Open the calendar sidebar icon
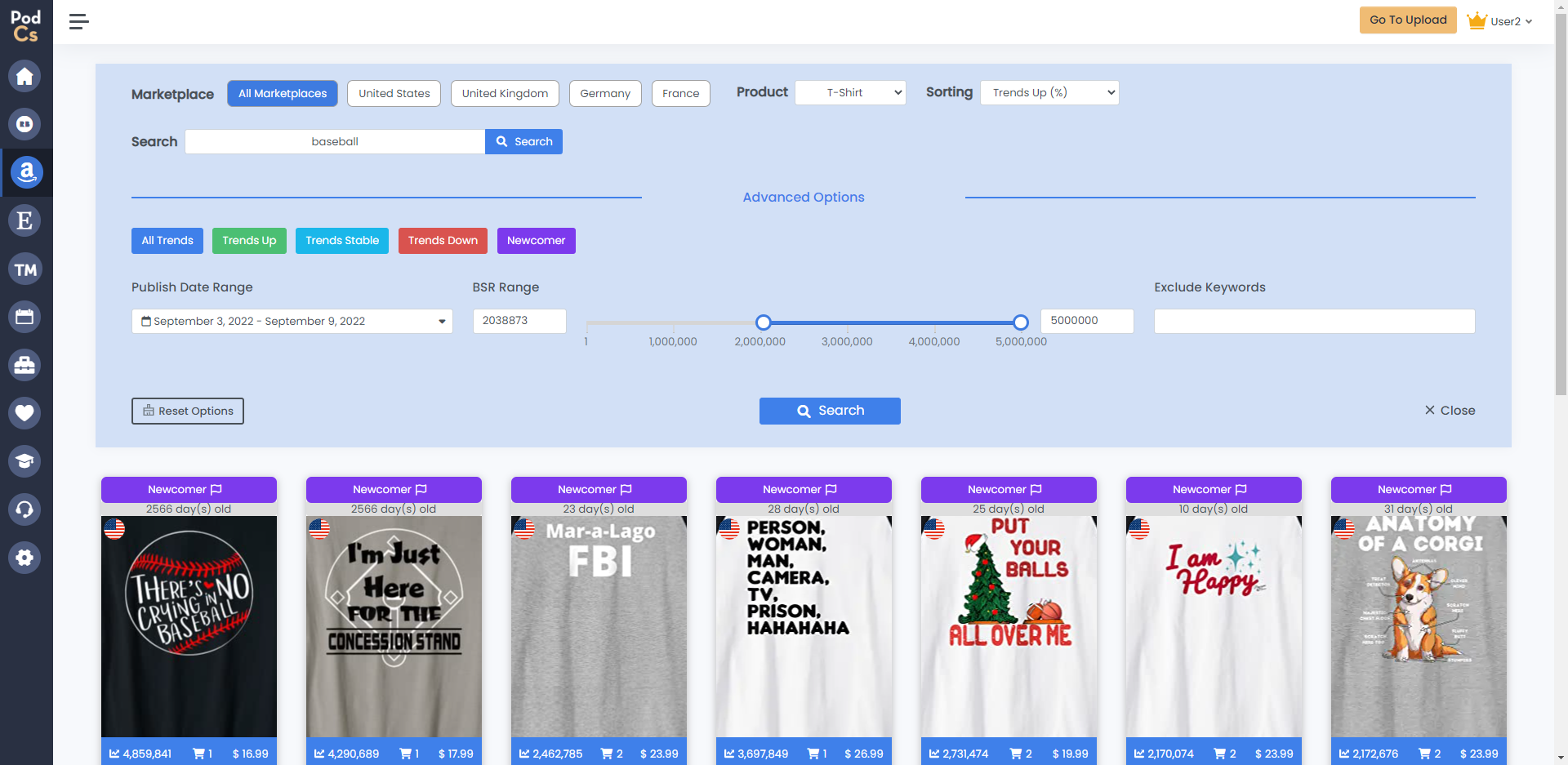1568x765 pixels. click(x=25, y=317)
